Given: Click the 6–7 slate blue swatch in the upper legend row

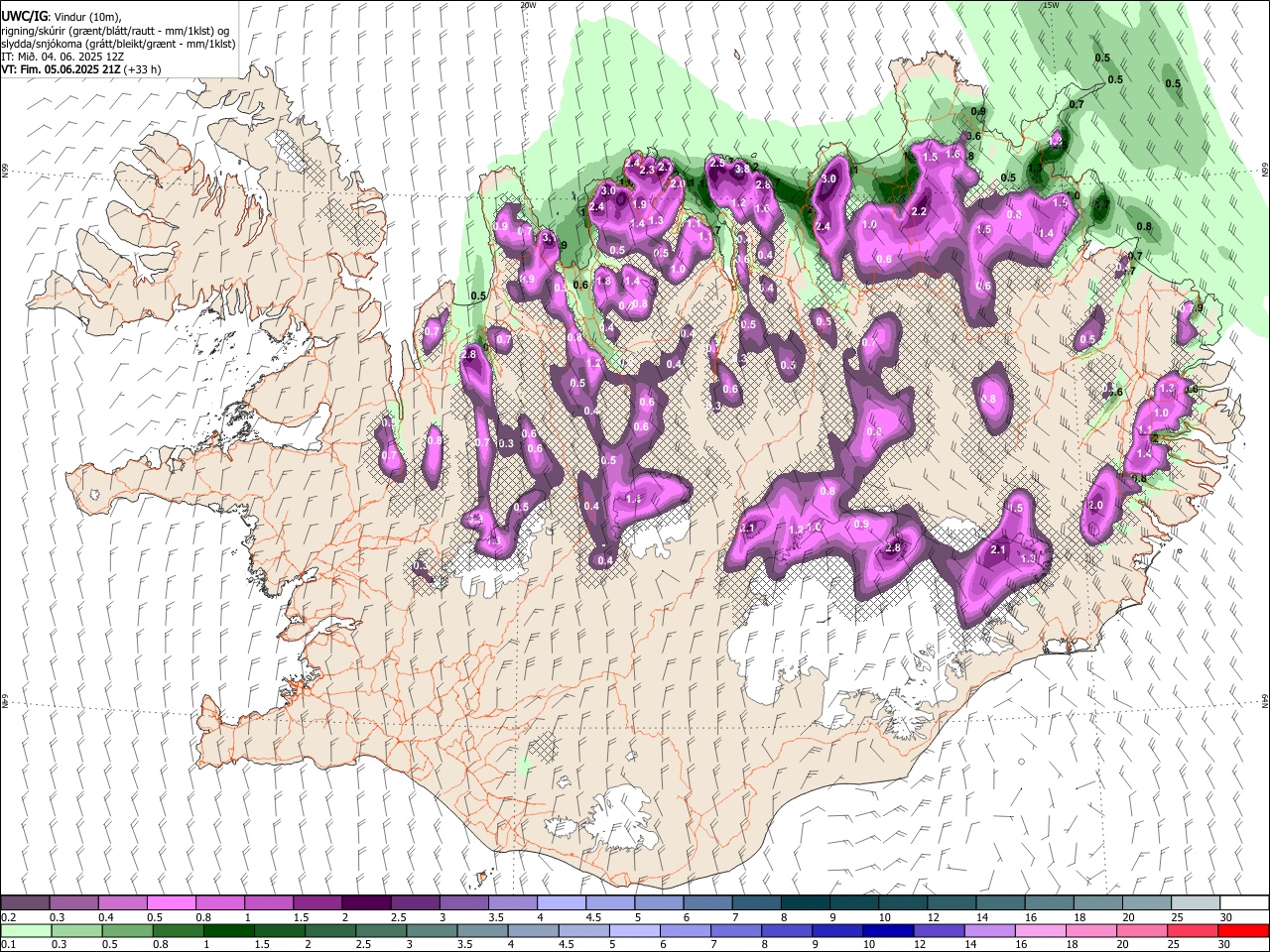Looking at the screenshot, I should [705, 902].
